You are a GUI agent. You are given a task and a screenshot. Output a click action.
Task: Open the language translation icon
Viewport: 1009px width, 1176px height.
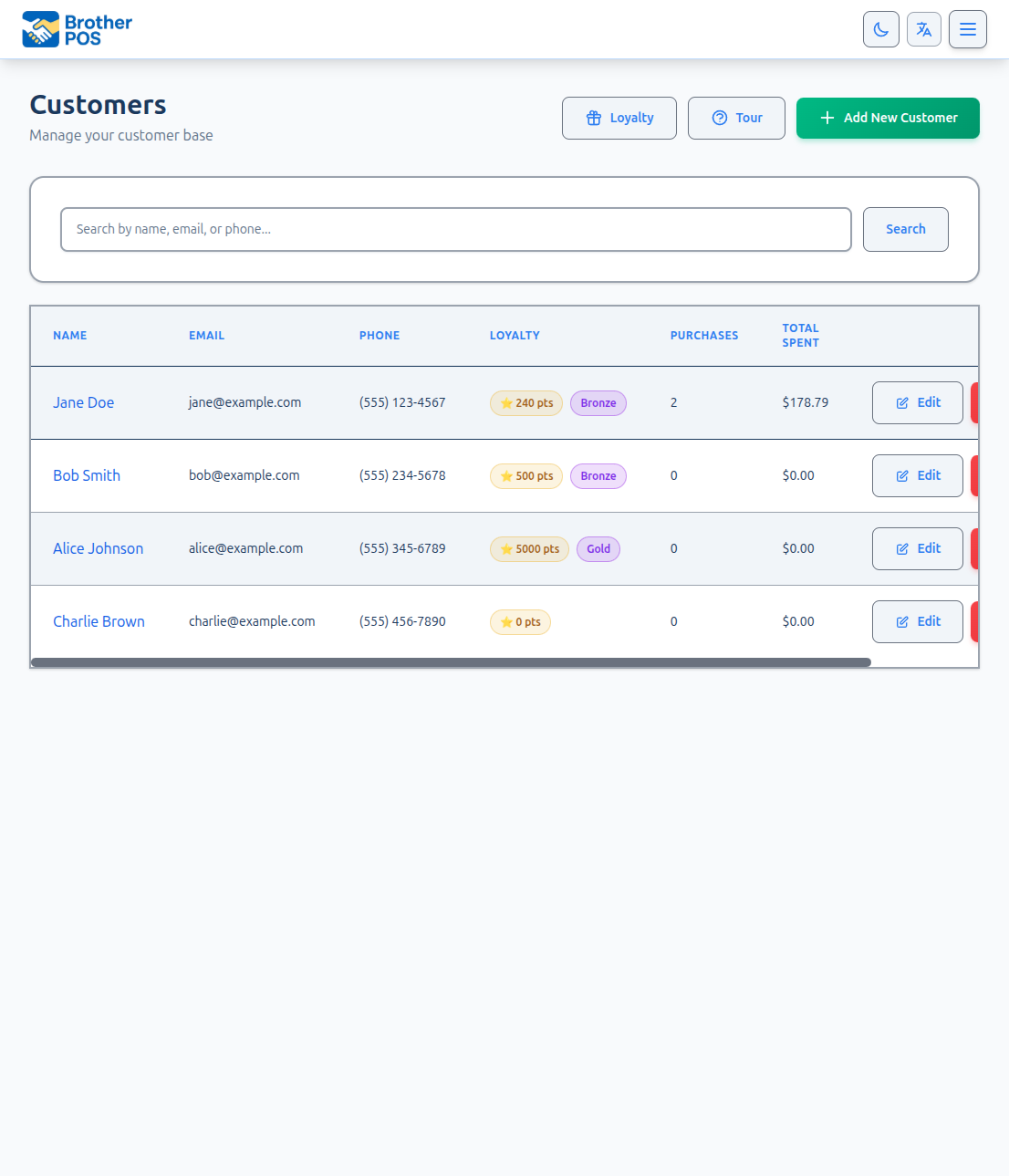tap(923, 29)
